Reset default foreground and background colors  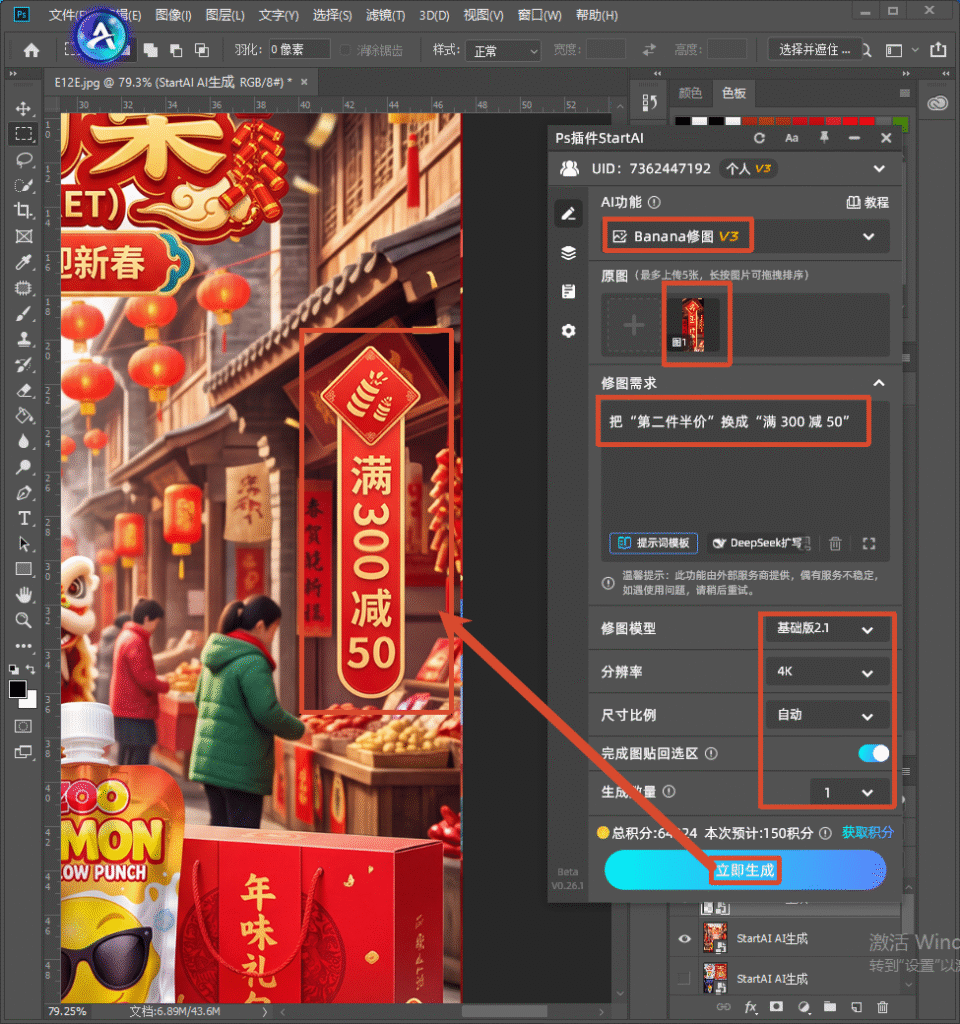pyautogui.click(x=14, y=669)
